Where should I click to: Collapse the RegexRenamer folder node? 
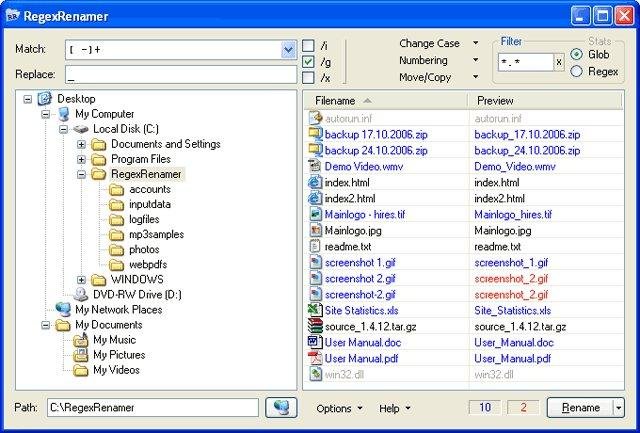pos(82,174)
